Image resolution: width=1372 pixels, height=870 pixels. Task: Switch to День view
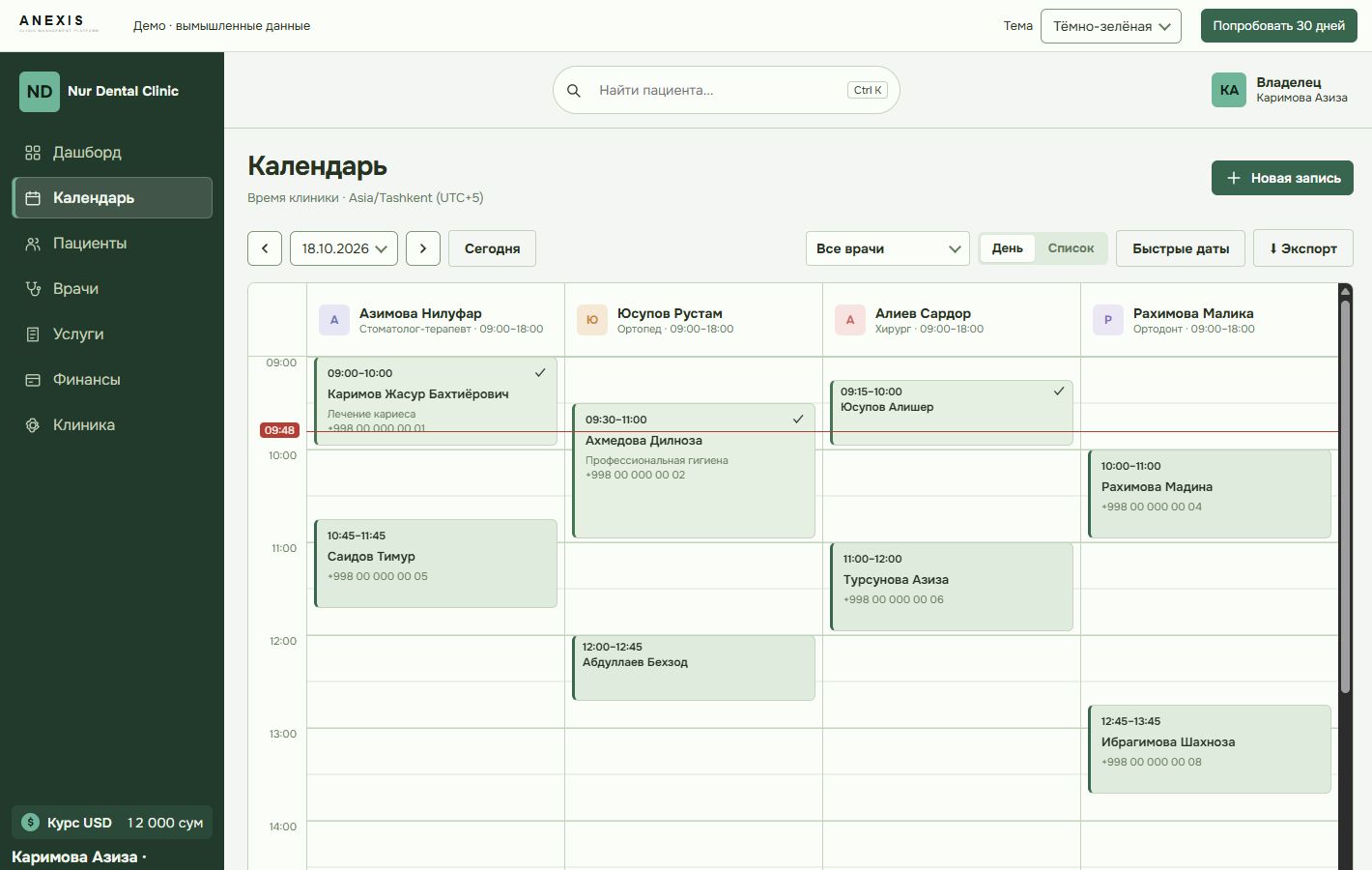click(1007, 248)
